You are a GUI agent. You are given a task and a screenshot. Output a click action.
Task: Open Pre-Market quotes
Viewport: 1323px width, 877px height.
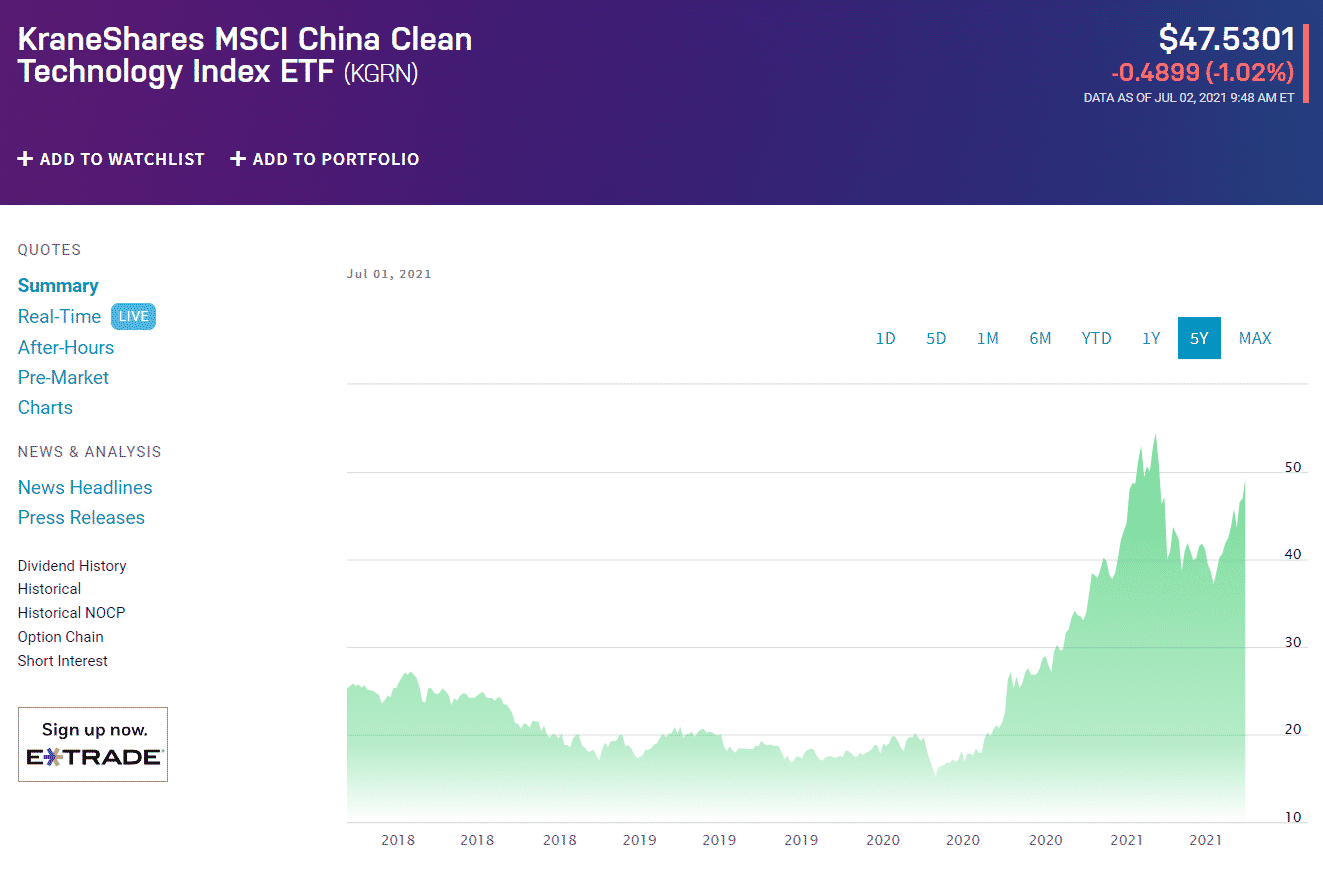click(x=63, y=378)
